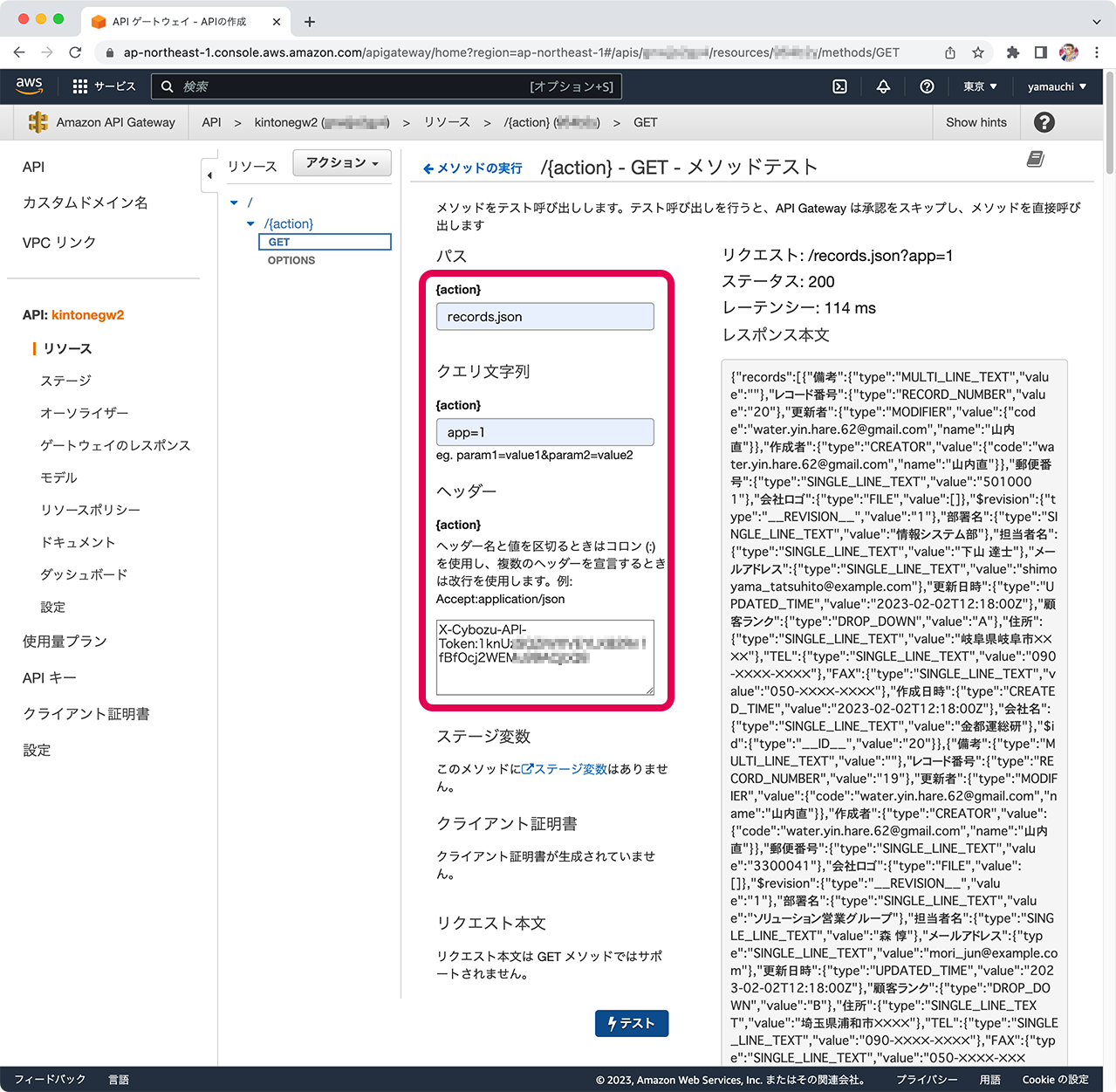Screen dimensions: 1116x1092
Task: Click the lock icon in the address bar
Action: [x=110, y=52]
